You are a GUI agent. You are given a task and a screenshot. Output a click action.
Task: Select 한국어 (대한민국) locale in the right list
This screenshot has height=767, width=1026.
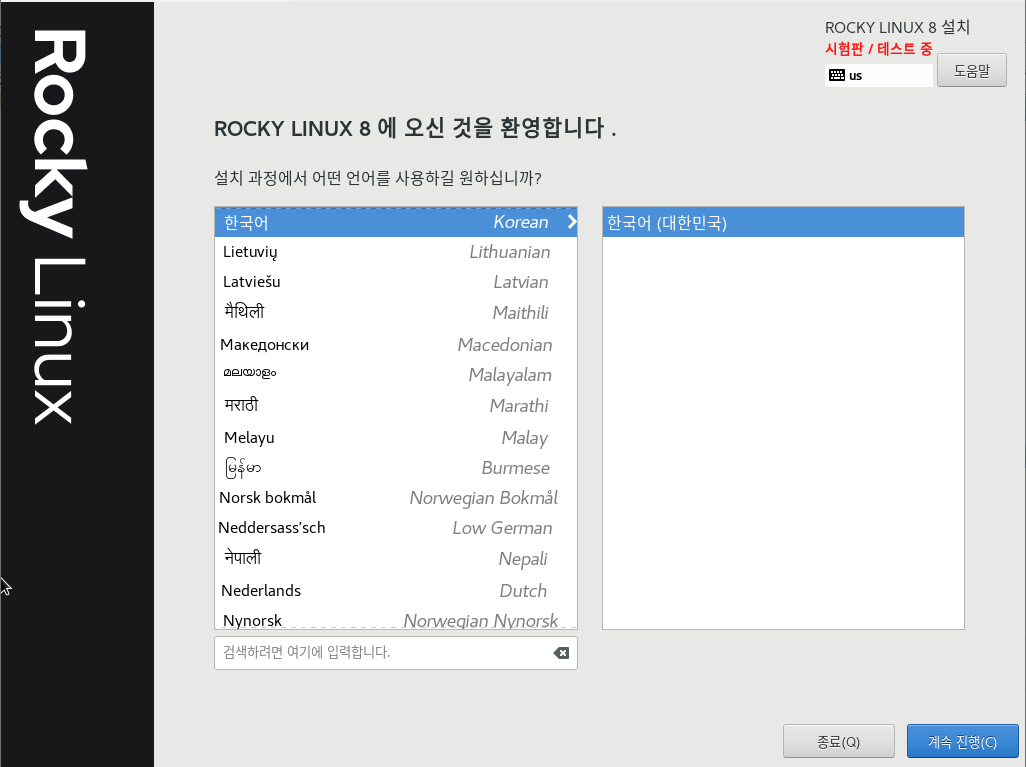click(783, 222)
